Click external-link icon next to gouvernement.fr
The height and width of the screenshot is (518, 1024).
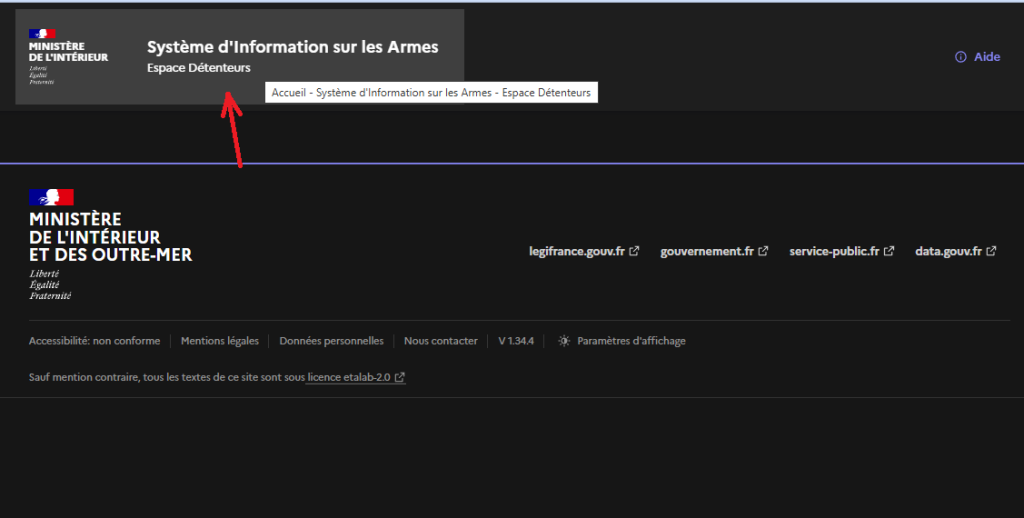coord(763,251)
